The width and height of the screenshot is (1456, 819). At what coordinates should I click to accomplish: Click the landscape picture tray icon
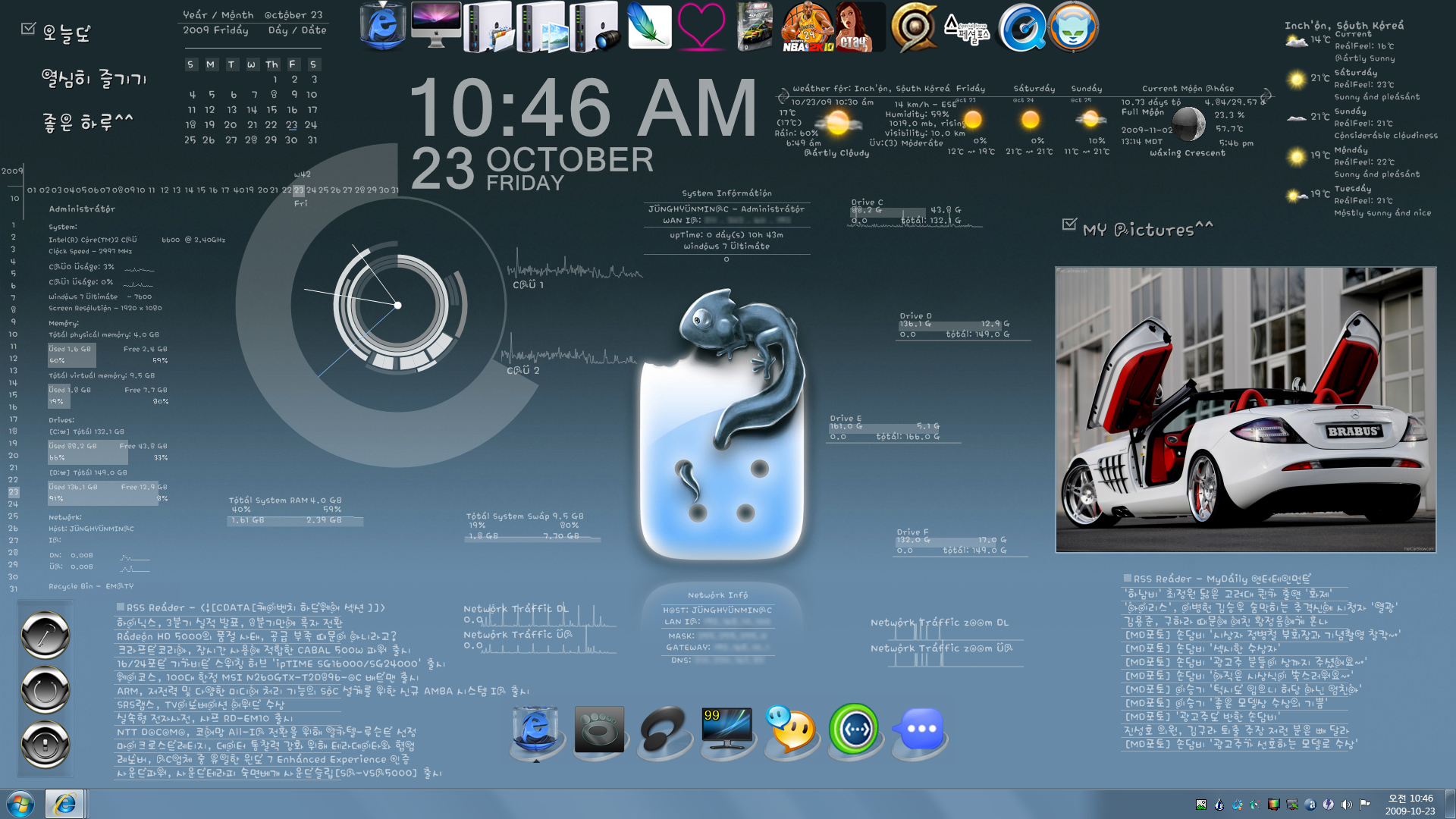1200,805
